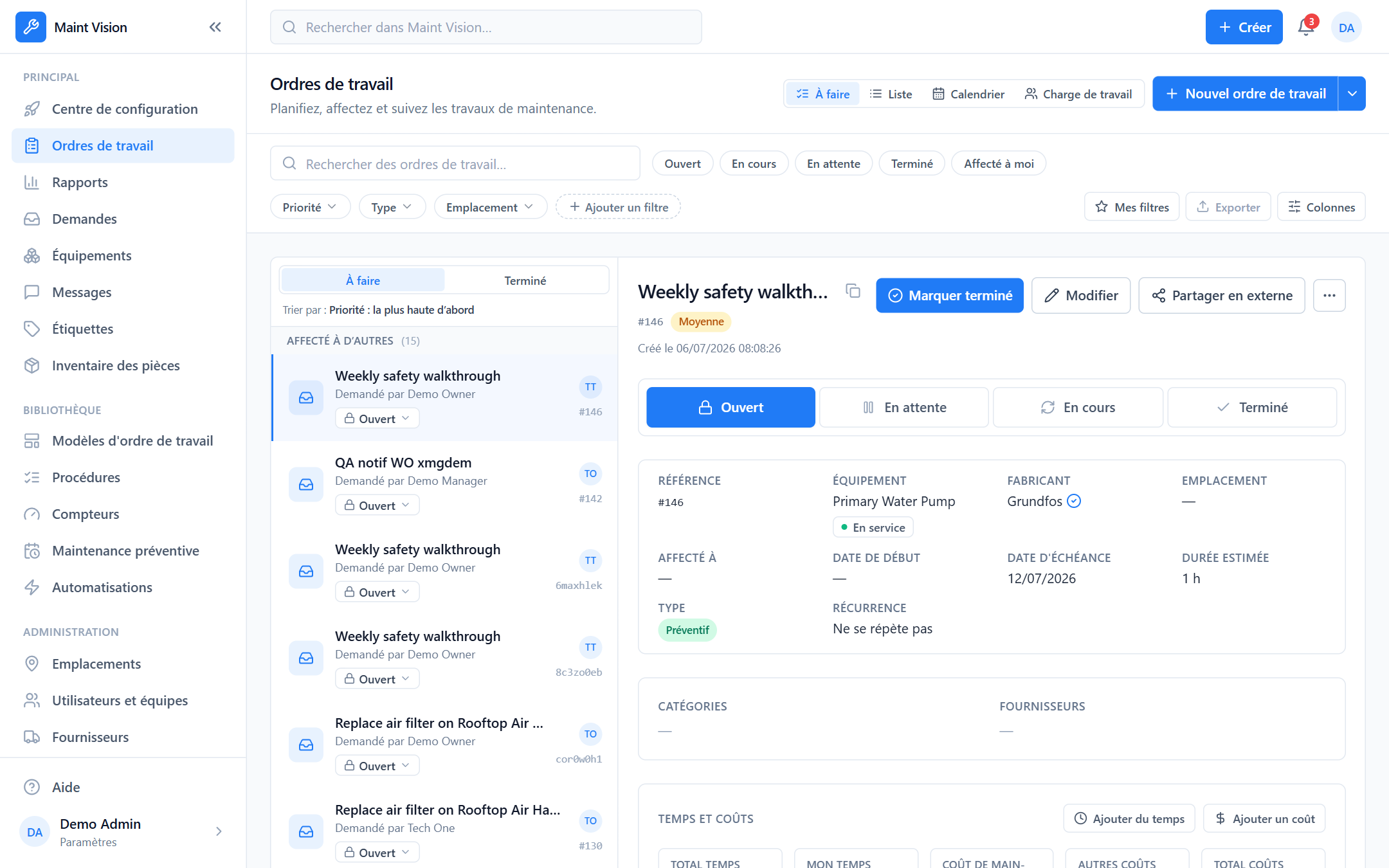Open the notifications bell
Viewport: 1389px width, 868px height.
click(x=1306, y=27)
